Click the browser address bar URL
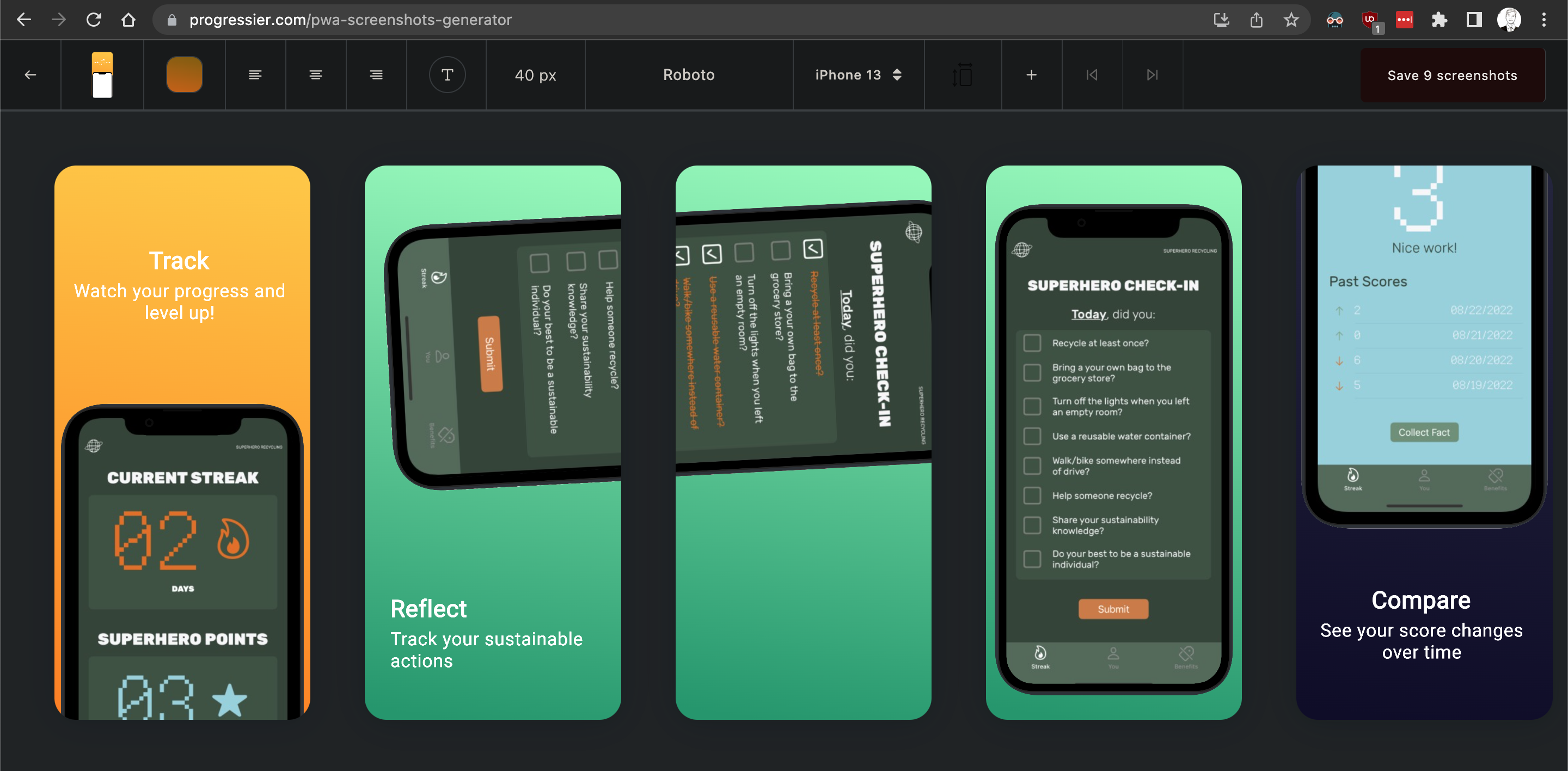The width and height of the screenshot is (1568, 771). 350,20
